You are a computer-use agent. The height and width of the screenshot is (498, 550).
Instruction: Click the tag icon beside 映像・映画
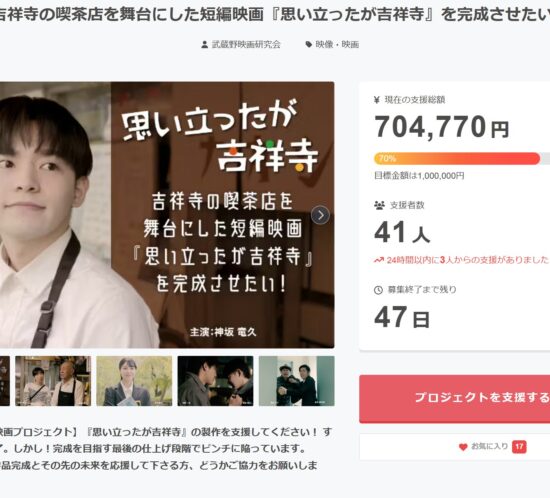tap(309, 45)
